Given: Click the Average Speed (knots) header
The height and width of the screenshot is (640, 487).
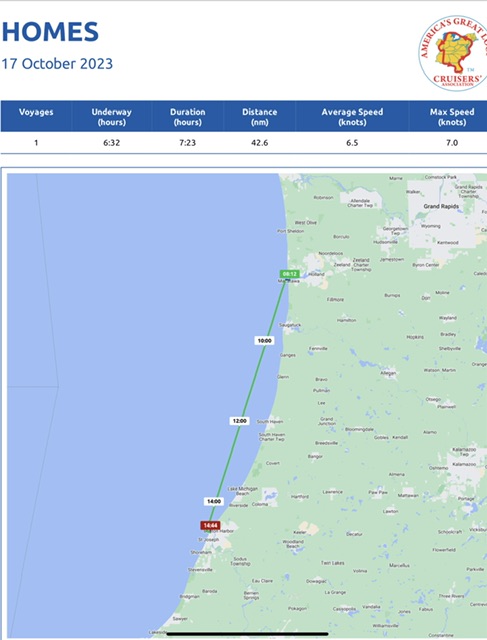Looking at the screenshot, I should coord(352,117).
